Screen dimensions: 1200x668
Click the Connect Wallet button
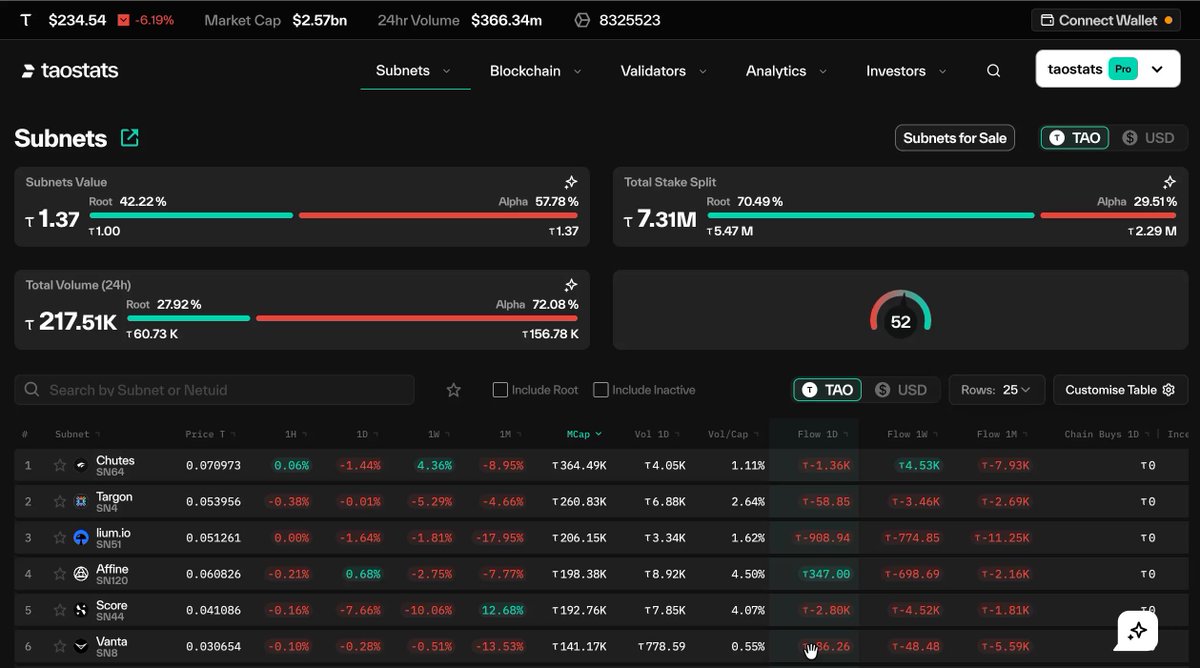click(1106, 20)
